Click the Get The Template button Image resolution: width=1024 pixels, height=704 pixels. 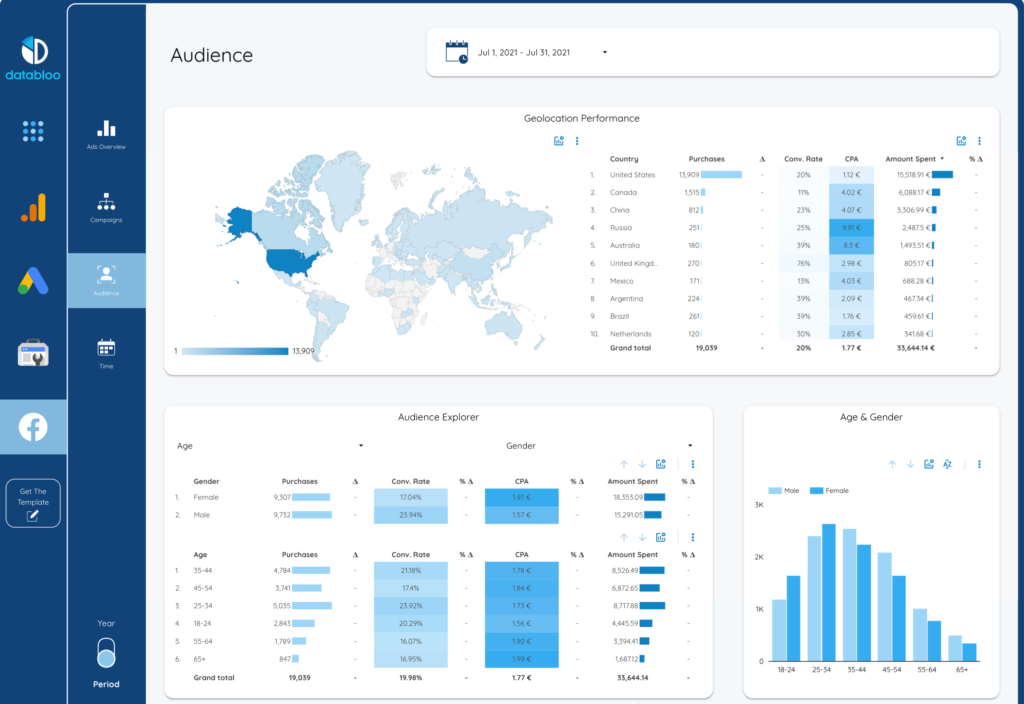coord(33,503)
